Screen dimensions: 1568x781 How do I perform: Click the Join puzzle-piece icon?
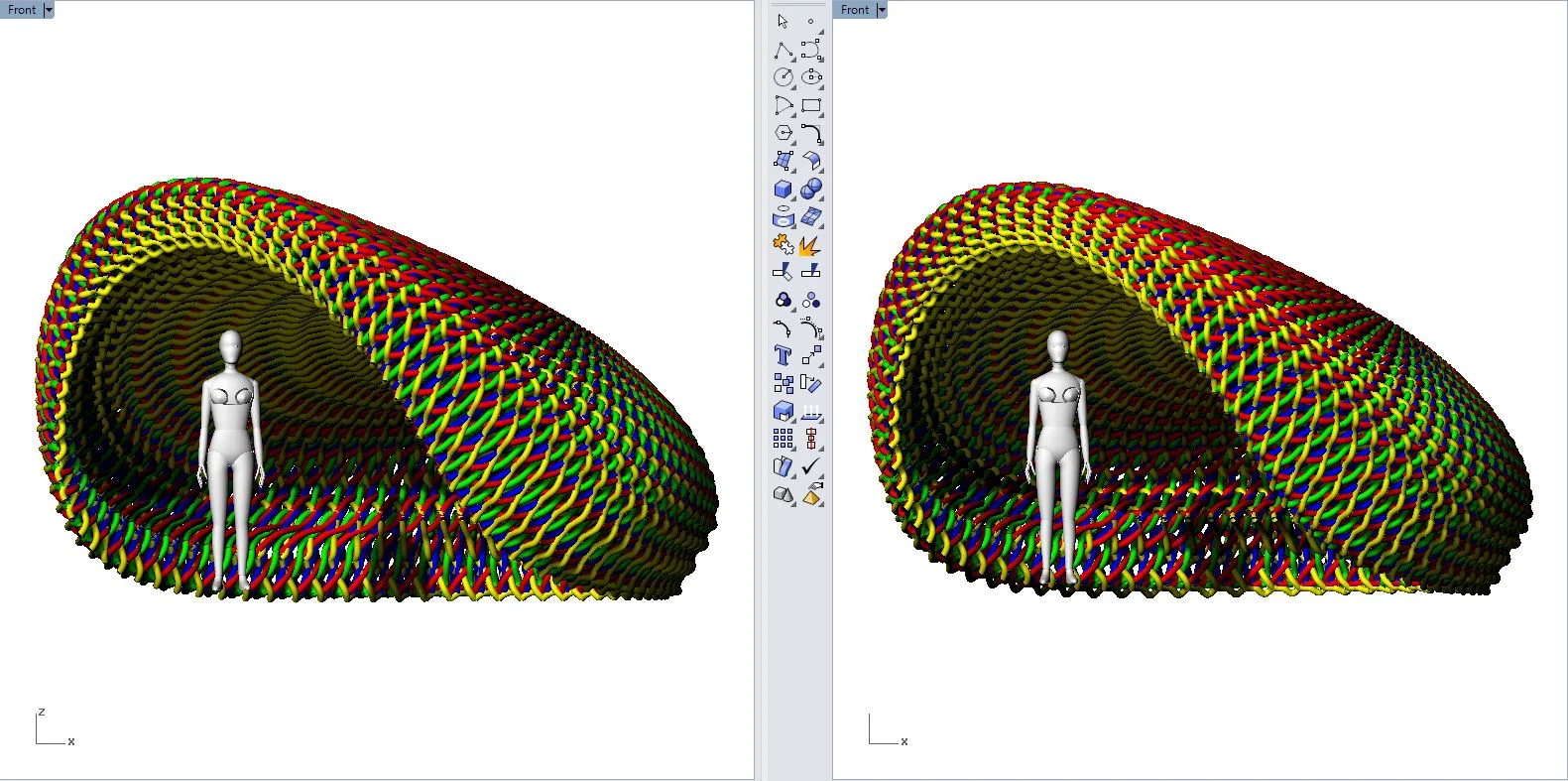[x=783, y=244]
